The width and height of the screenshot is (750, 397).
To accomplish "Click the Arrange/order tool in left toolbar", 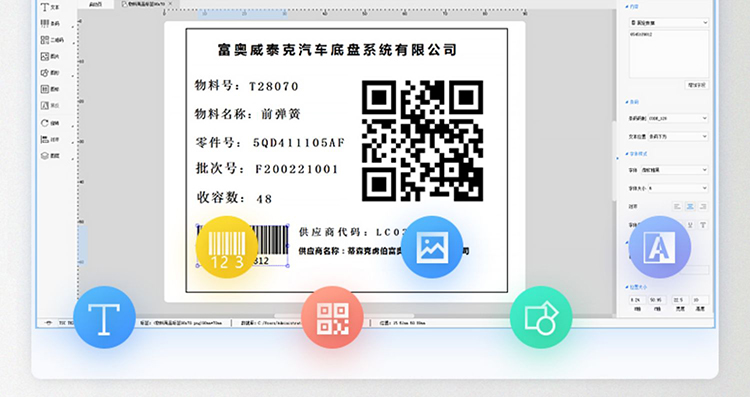I will pyautogui.click(x=50, y=139).
